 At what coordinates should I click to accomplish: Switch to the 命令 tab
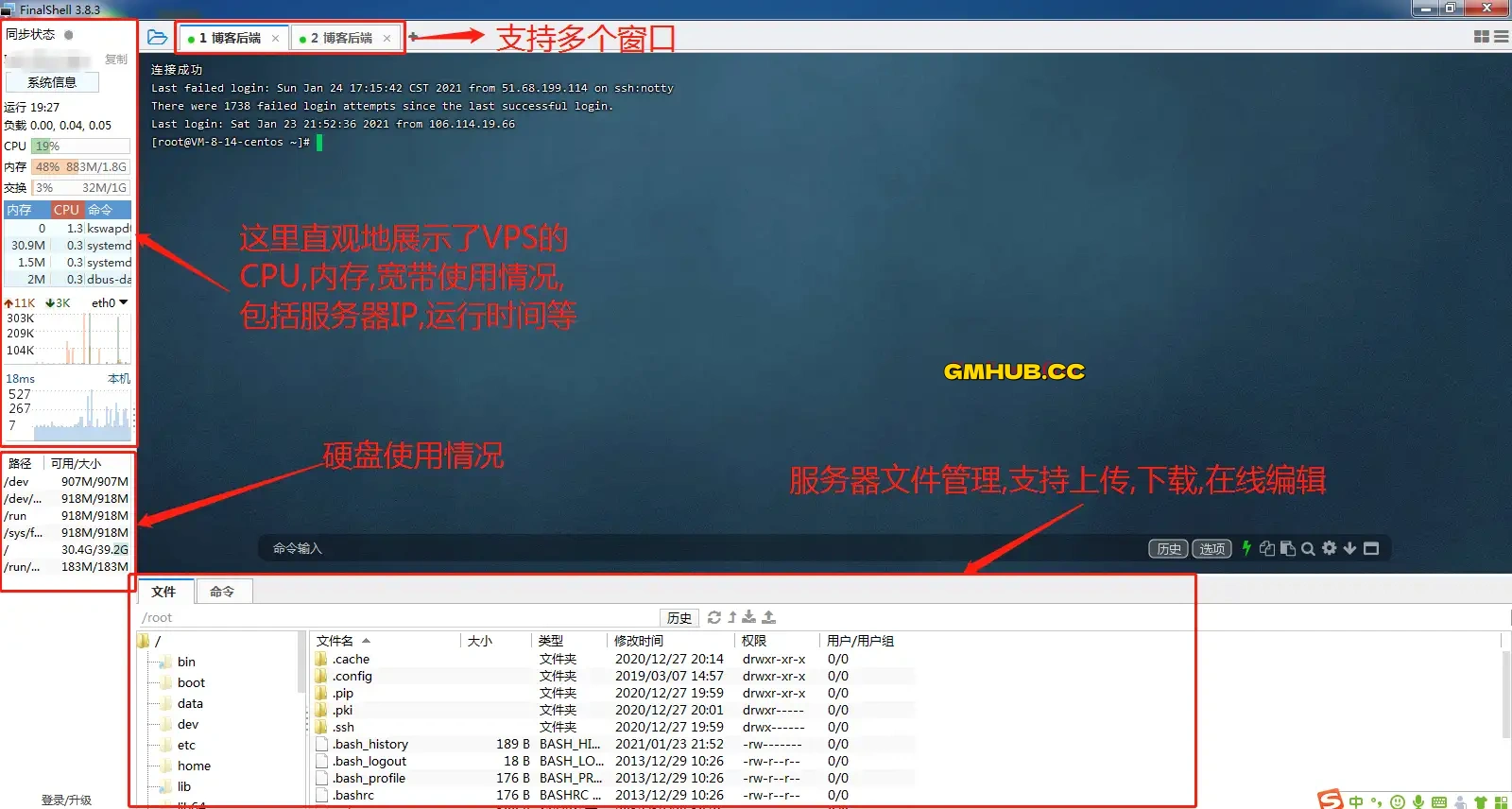pyautogui.click(x=223, y=592)
